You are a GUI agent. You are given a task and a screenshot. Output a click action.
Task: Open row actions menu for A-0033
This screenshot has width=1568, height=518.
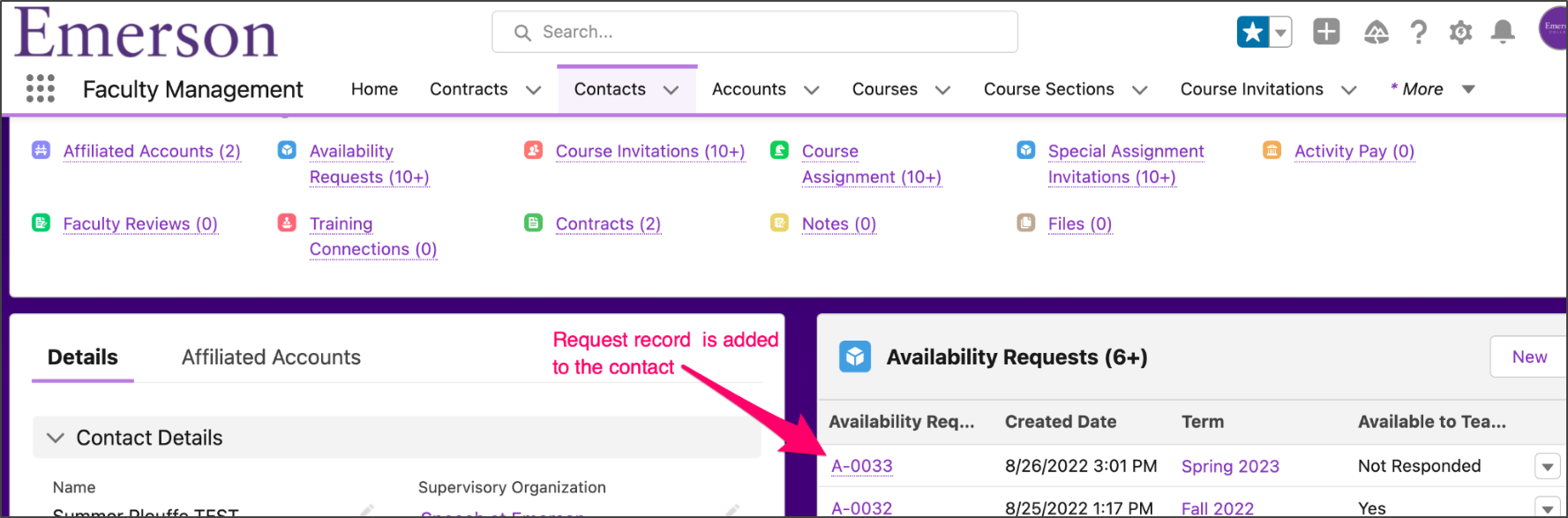click(1547, 466)
